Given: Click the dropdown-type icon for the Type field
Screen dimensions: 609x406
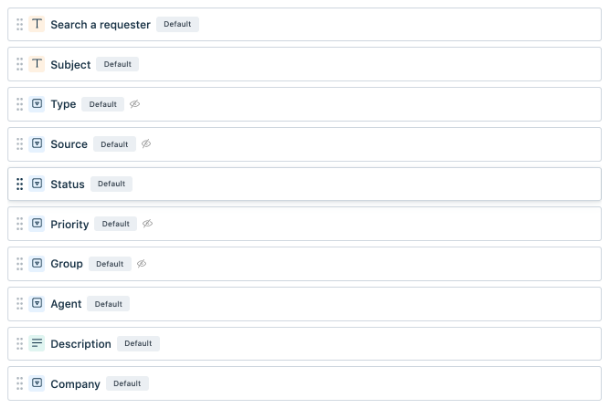Looking at the screenshot, I should click(37, 104).
